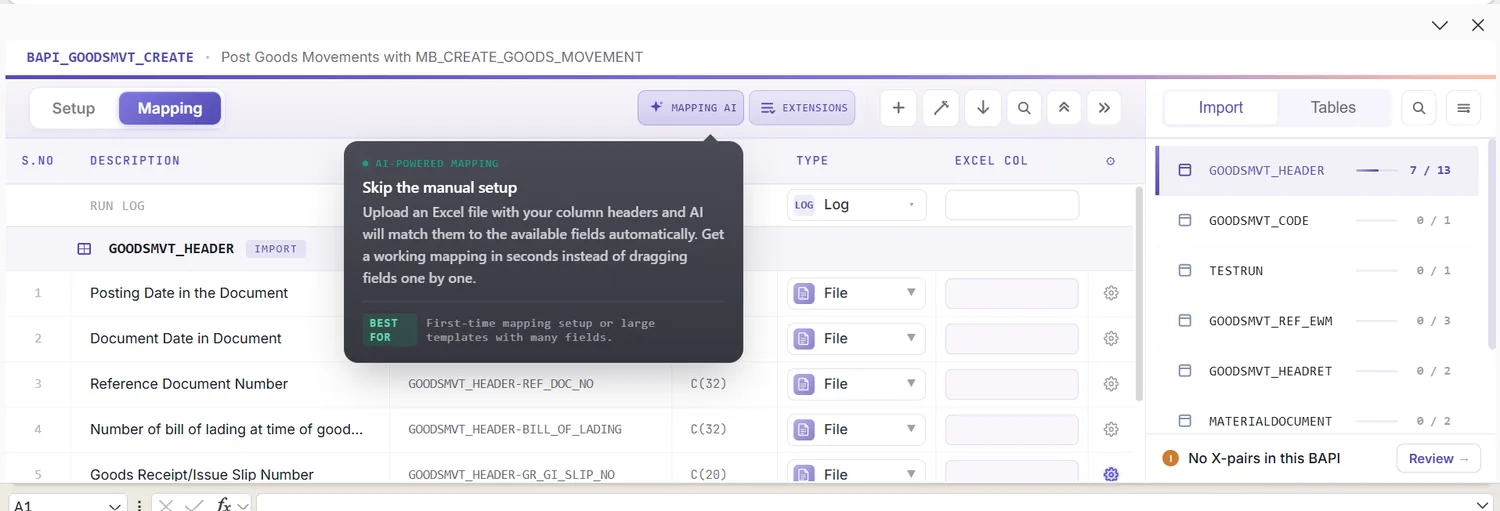1500x511 pixels.
Task: Select the Mapping tab
Action: [170, 108]
